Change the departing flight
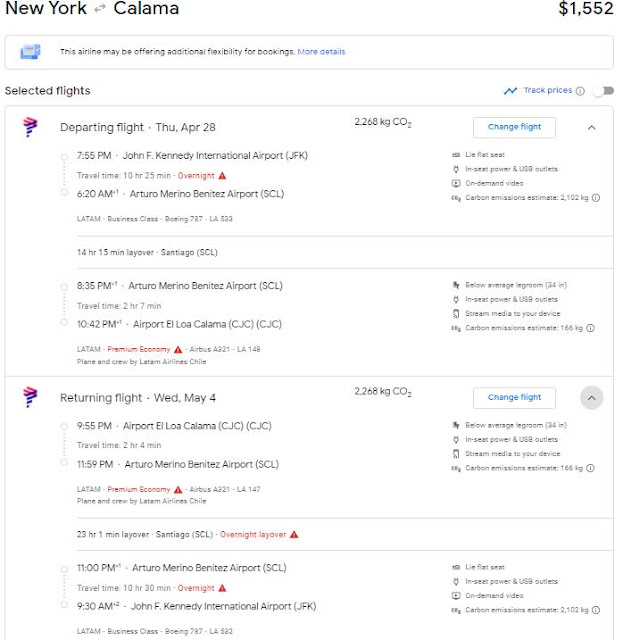Screen dimensions: 623x640 coord(514,127)
